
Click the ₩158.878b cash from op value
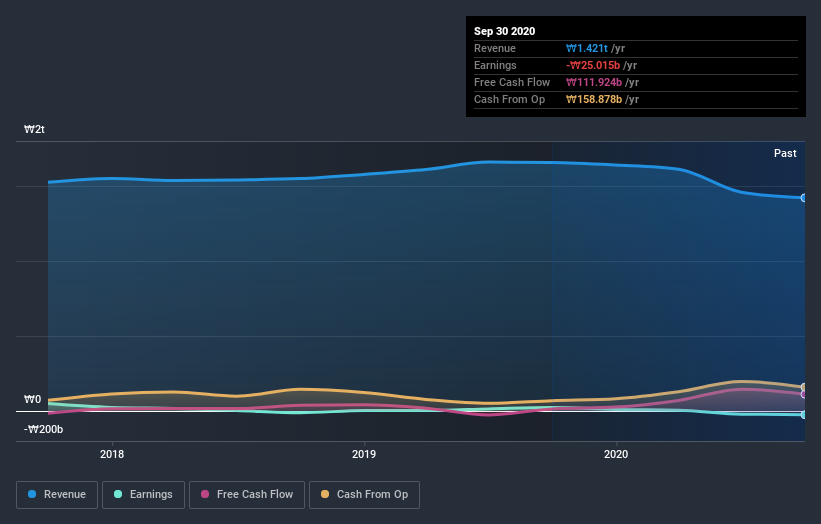click(594, 99)
